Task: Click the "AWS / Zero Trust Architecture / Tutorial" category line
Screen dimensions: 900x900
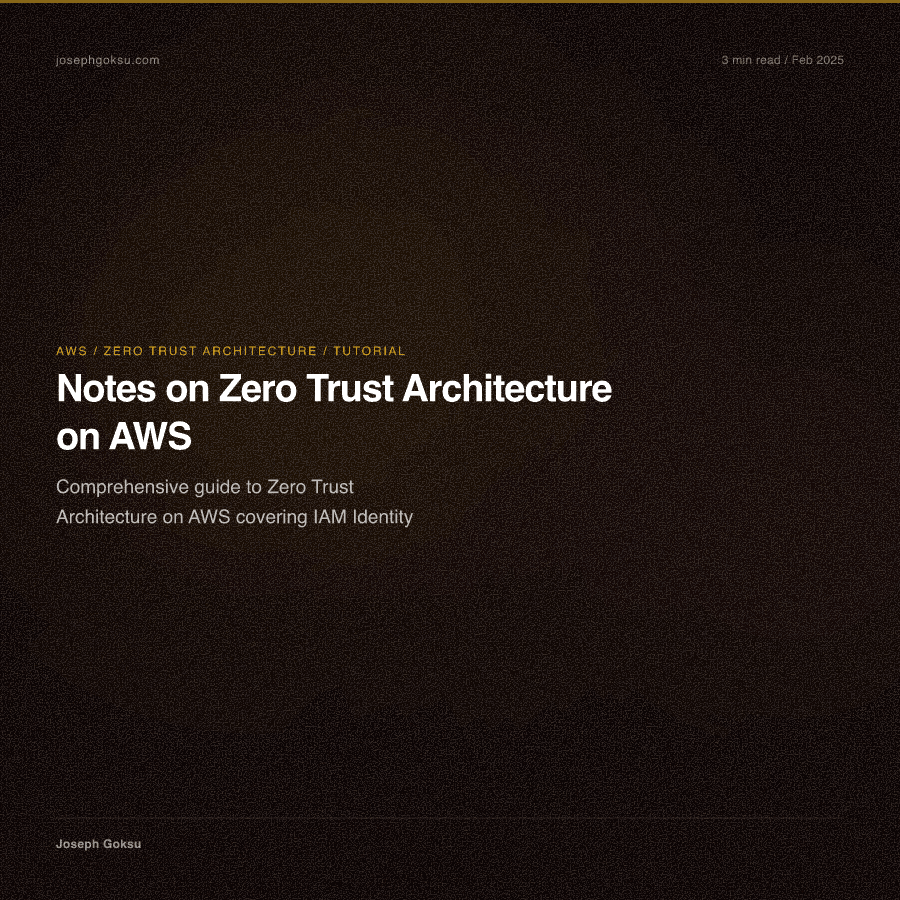Action: [x=231, y=351]
